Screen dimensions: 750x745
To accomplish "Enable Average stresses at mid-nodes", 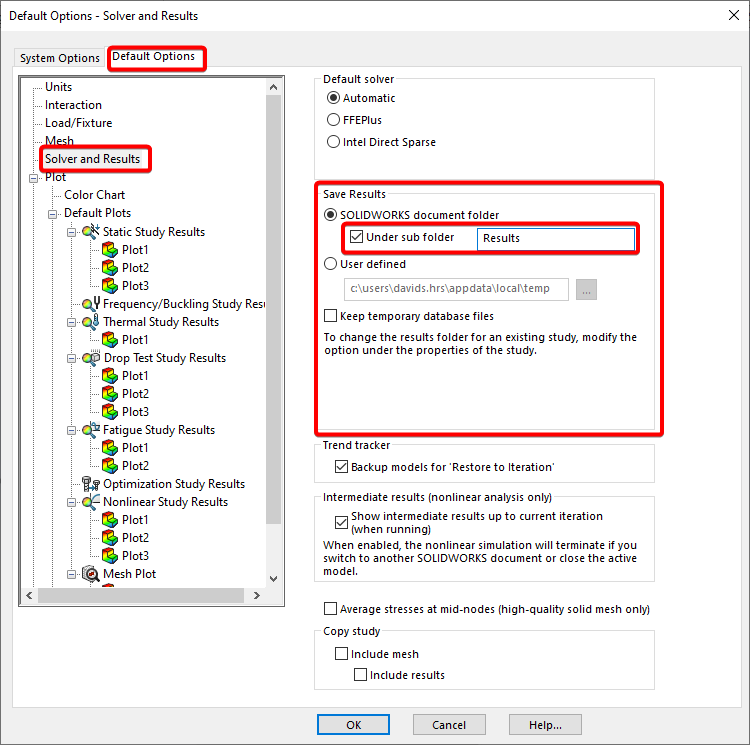I will click(x=331, y=609).
